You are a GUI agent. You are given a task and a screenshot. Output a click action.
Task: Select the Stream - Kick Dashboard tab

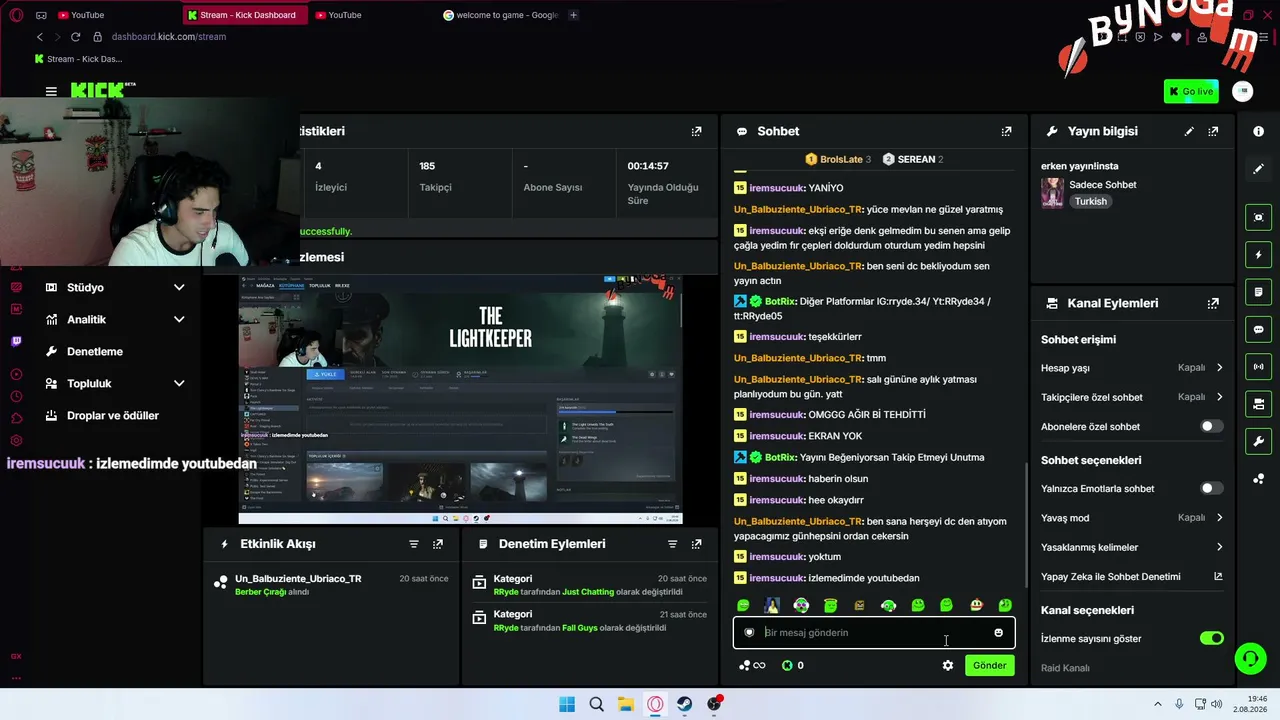point(246,15)
